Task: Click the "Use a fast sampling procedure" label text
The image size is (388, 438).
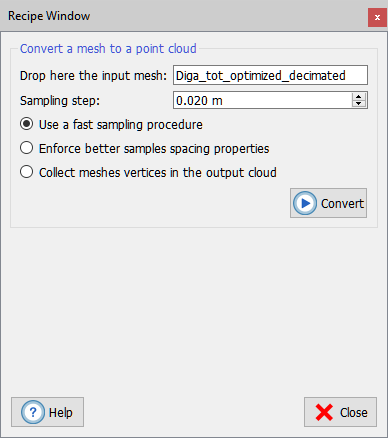Action: (121, 125)
